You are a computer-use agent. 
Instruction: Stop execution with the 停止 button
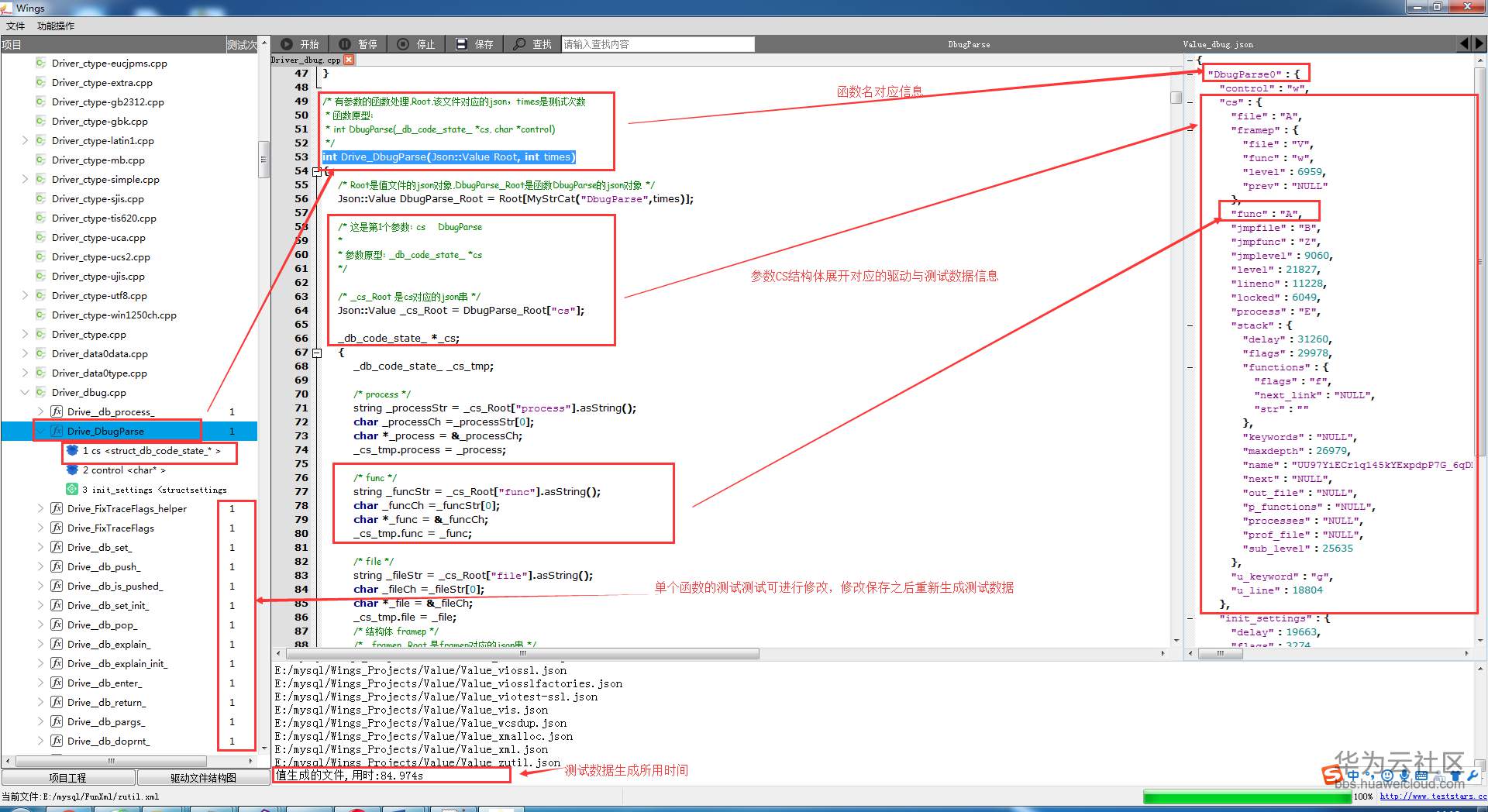coord(416,44)
